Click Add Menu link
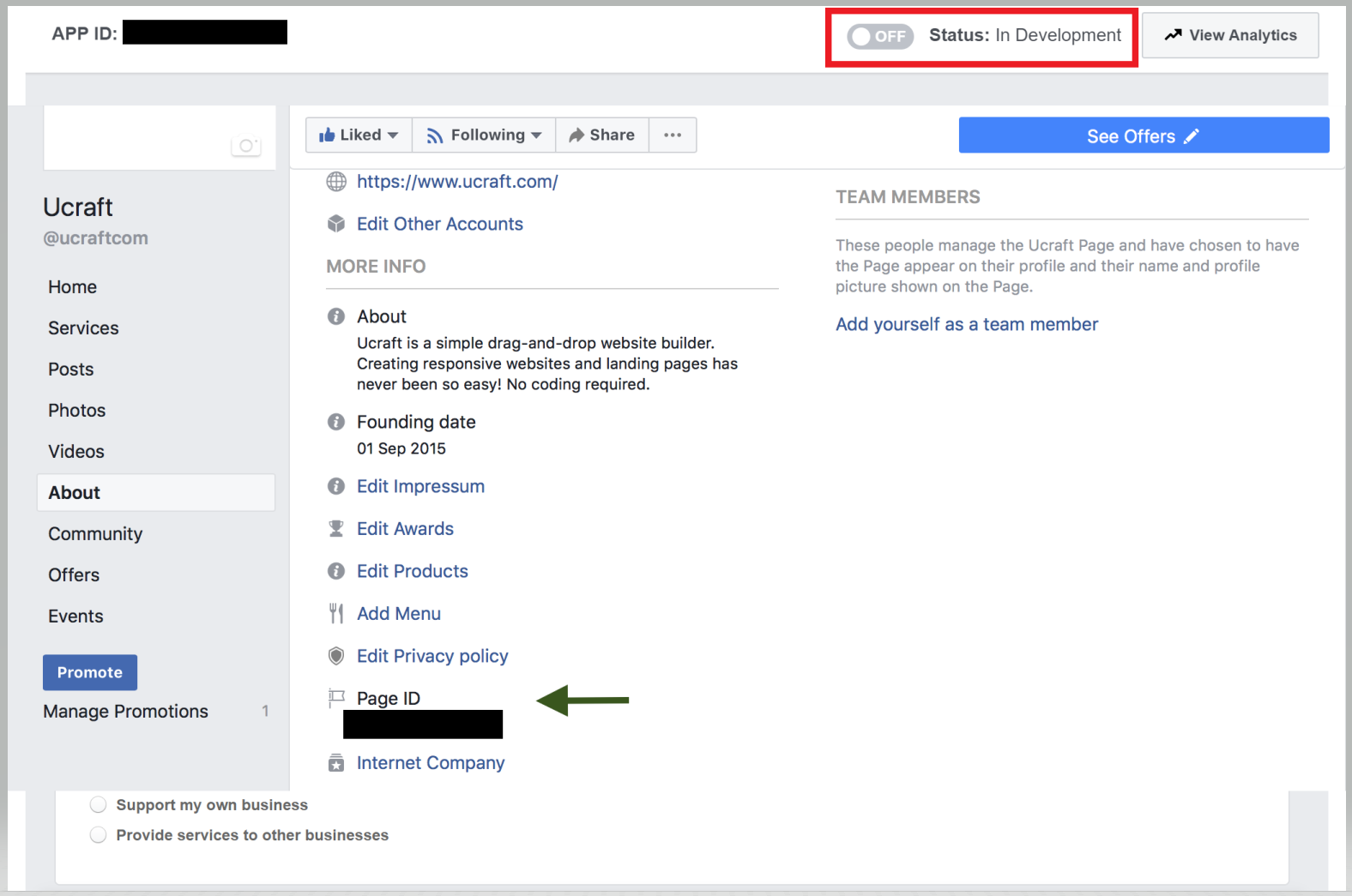The height and width of the screenshot is (896, 1352). [399, 614]
